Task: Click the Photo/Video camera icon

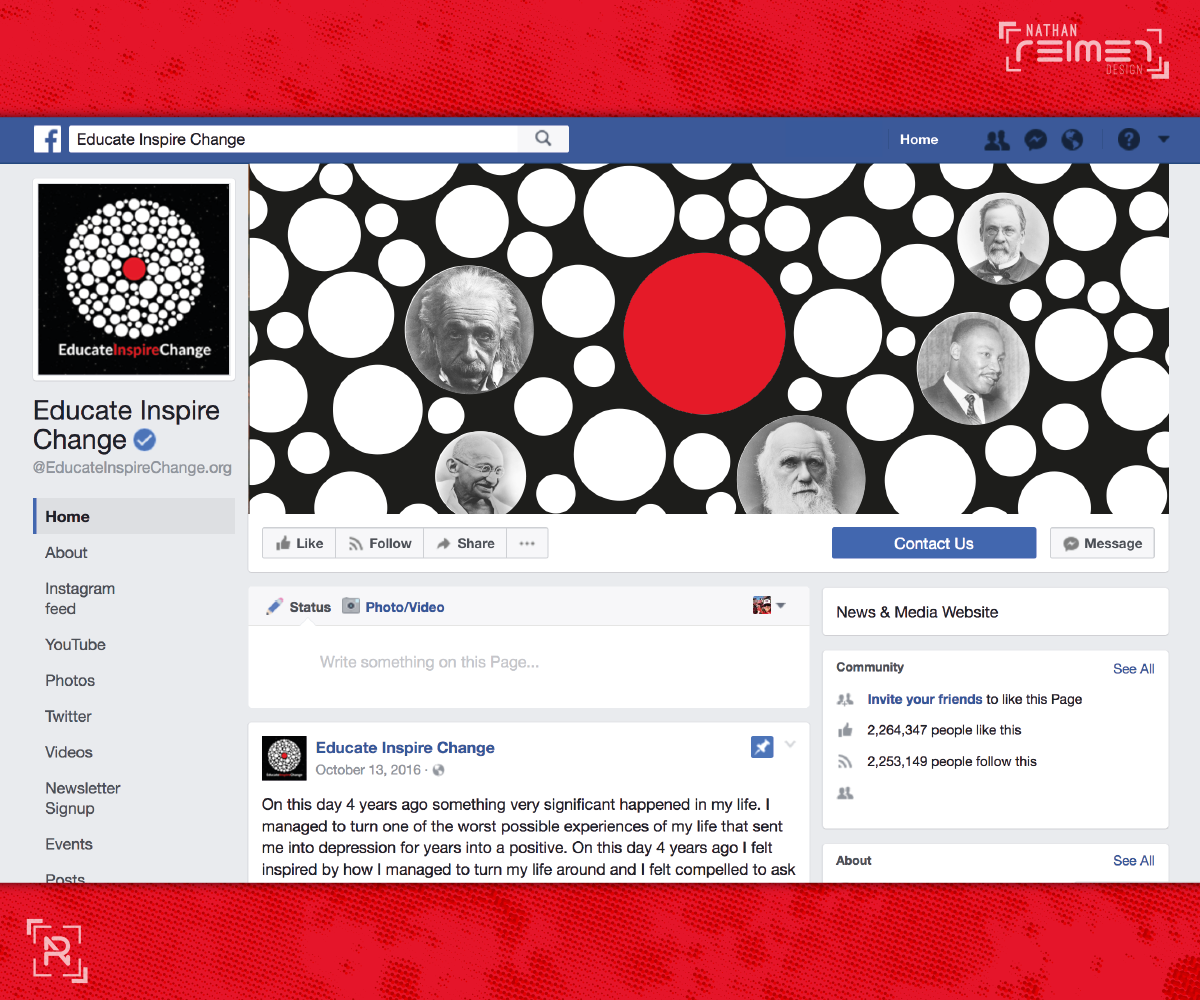Action: 351,606
